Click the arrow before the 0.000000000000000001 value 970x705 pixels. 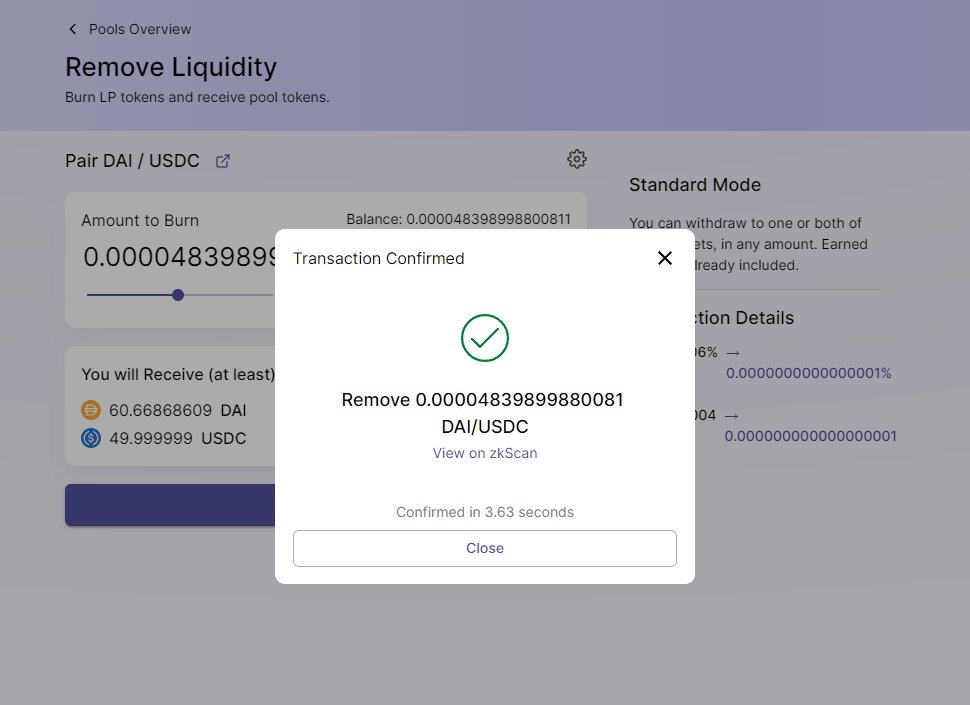733,415
